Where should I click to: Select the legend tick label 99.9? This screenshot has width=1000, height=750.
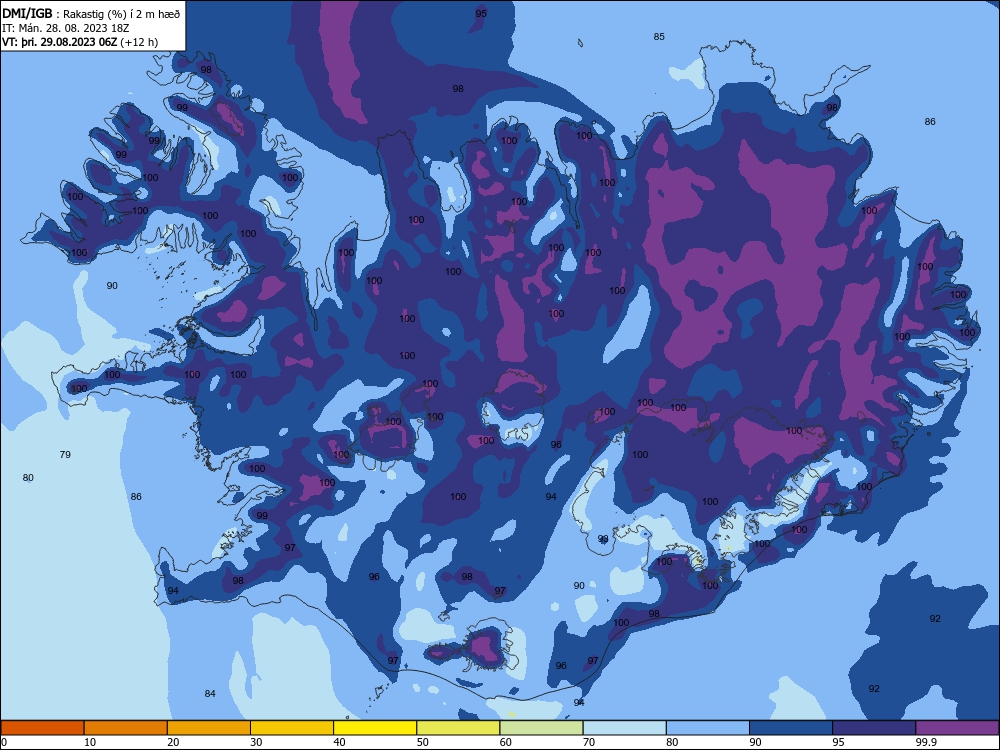(x=926, y=742)
